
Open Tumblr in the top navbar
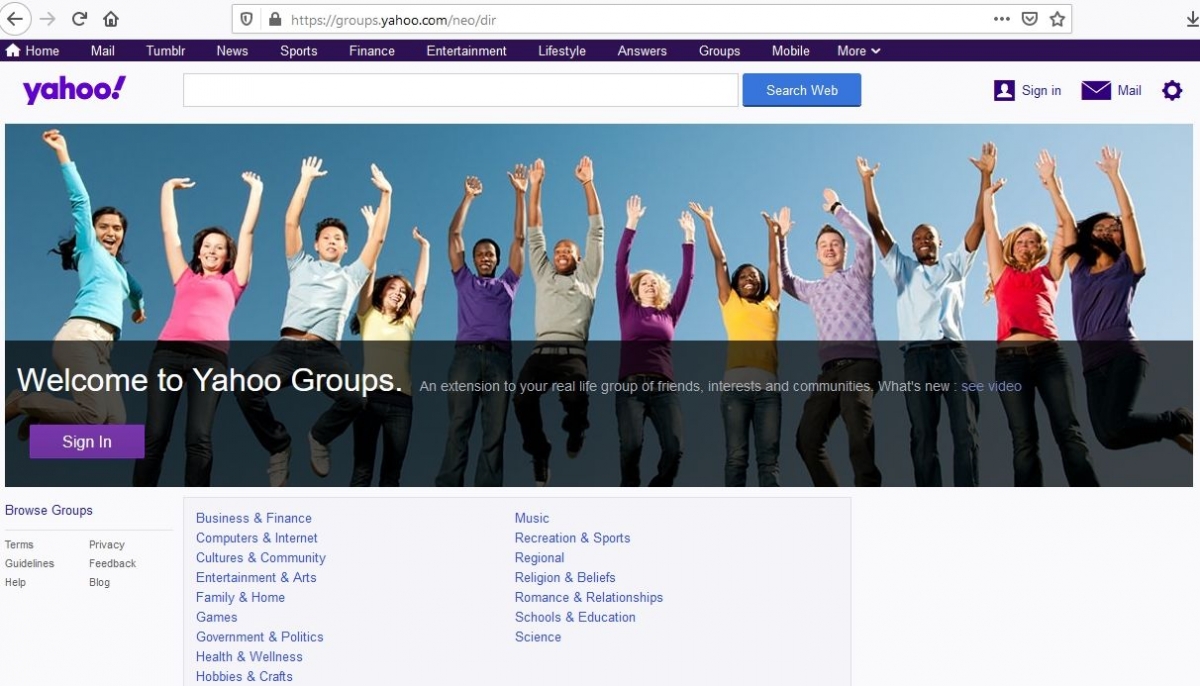165,51
